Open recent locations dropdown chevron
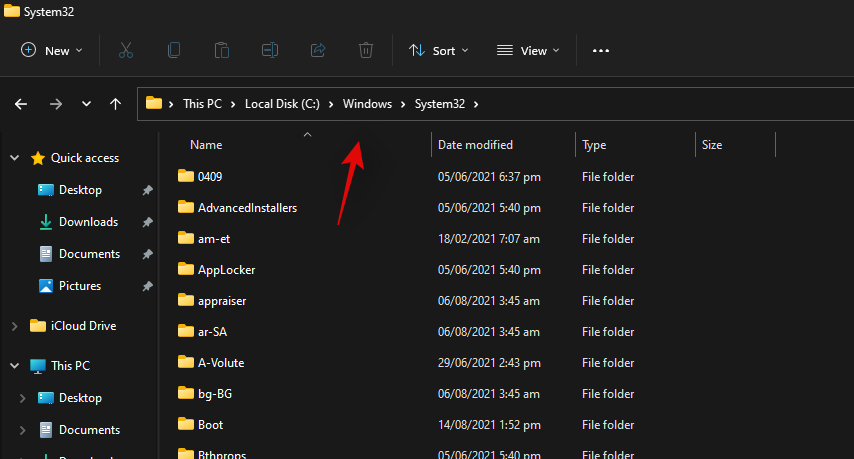Image resolution: width=854 pixels, height=459 pixels. click(x=86, y=103)
